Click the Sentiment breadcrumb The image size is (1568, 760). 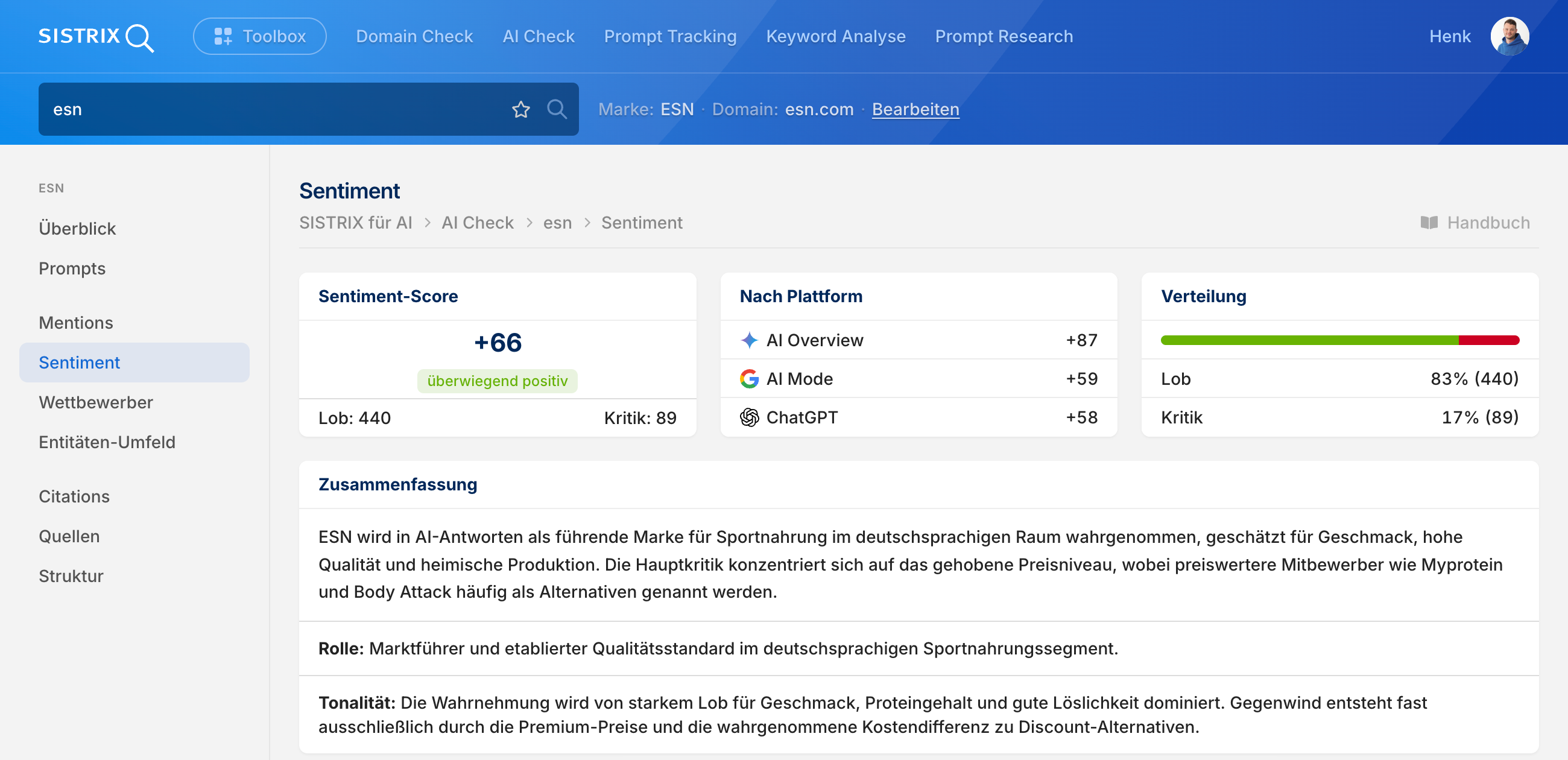pyautogui.click(x=642, y=223)
